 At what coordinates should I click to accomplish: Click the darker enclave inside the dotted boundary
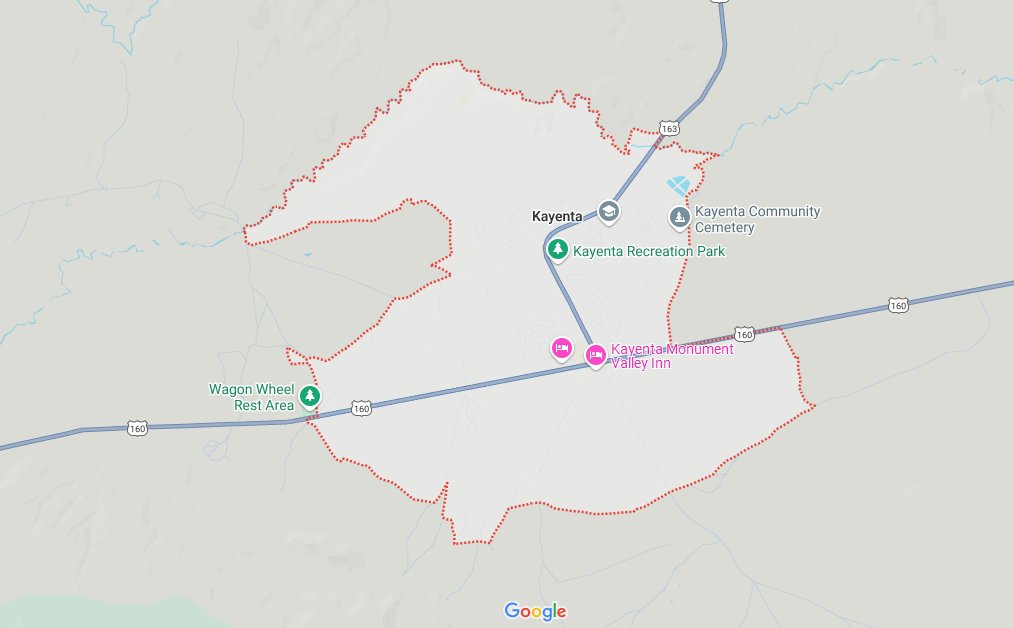click(x=362, y=272)
